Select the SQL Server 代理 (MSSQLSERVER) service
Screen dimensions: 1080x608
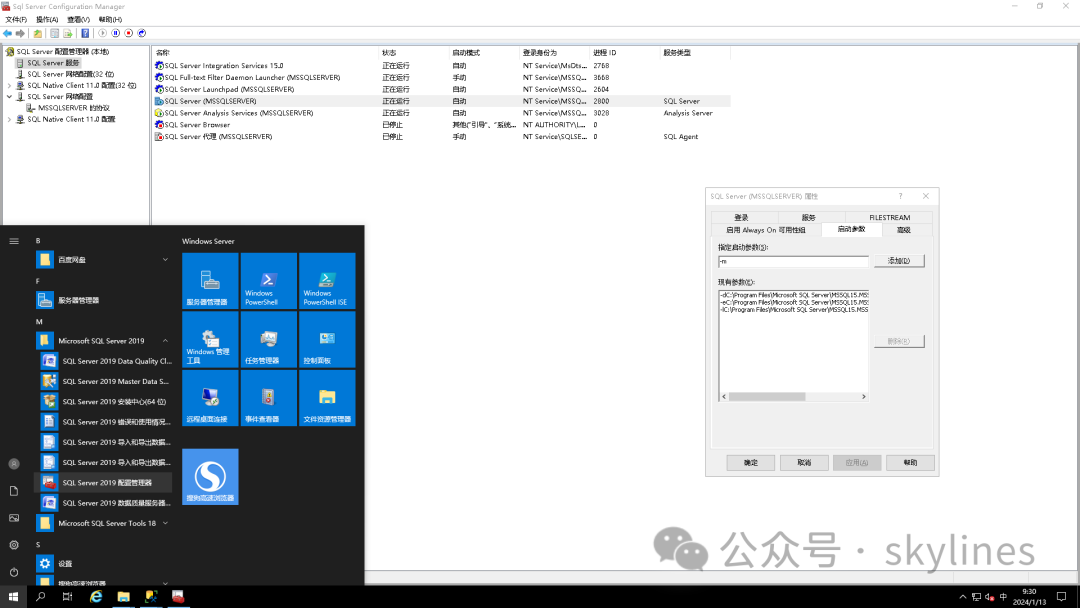(x=441, y=136)
